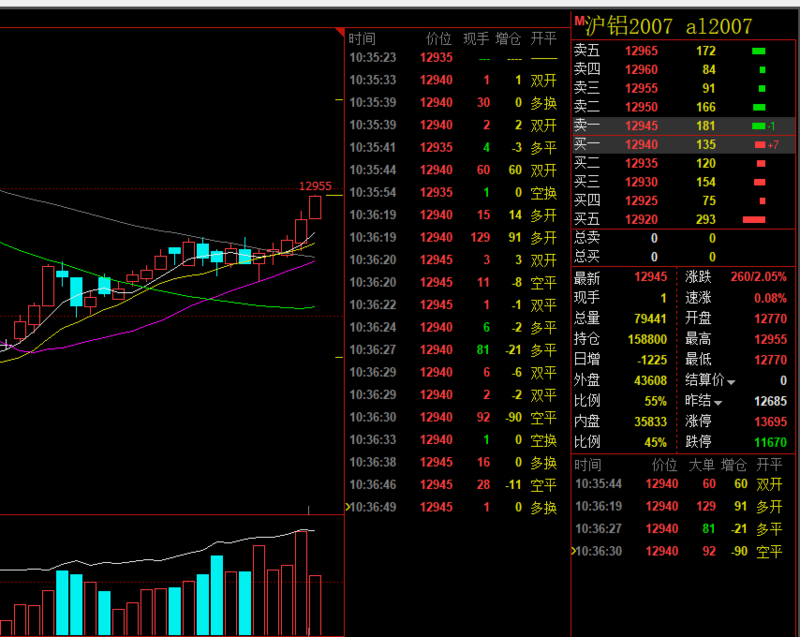The height and width of the screenshot is (637, 800).
Task: Click the red M icon beside 沪铝2007
Action: [579, 21]
